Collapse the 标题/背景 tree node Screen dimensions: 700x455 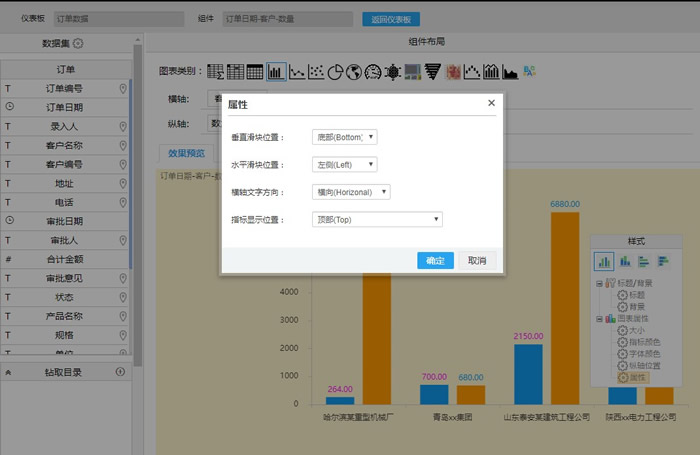click(x=598, y=284)
